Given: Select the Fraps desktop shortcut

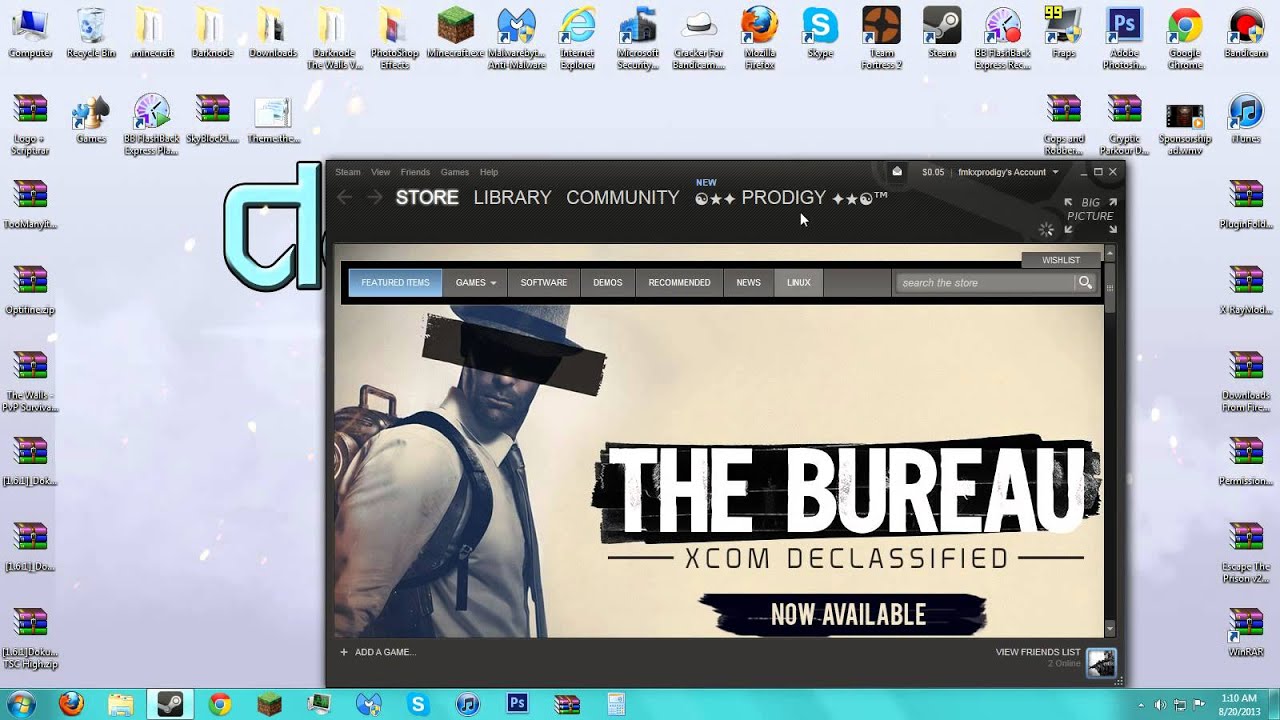Looking at the screenshot, I should [x=1064, y=34].
